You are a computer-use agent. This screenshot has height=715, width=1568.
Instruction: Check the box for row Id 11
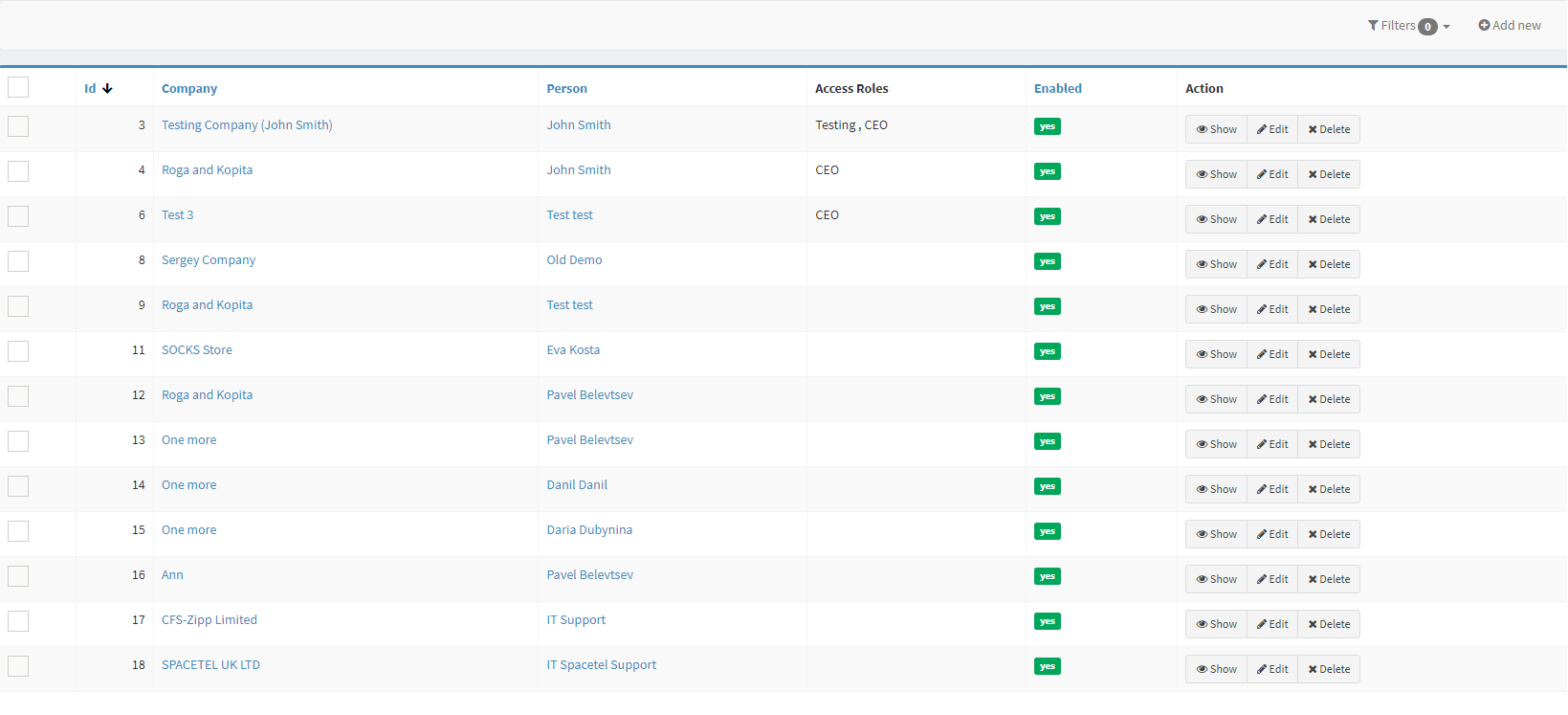pyautogui.click(x=18, y=351)
